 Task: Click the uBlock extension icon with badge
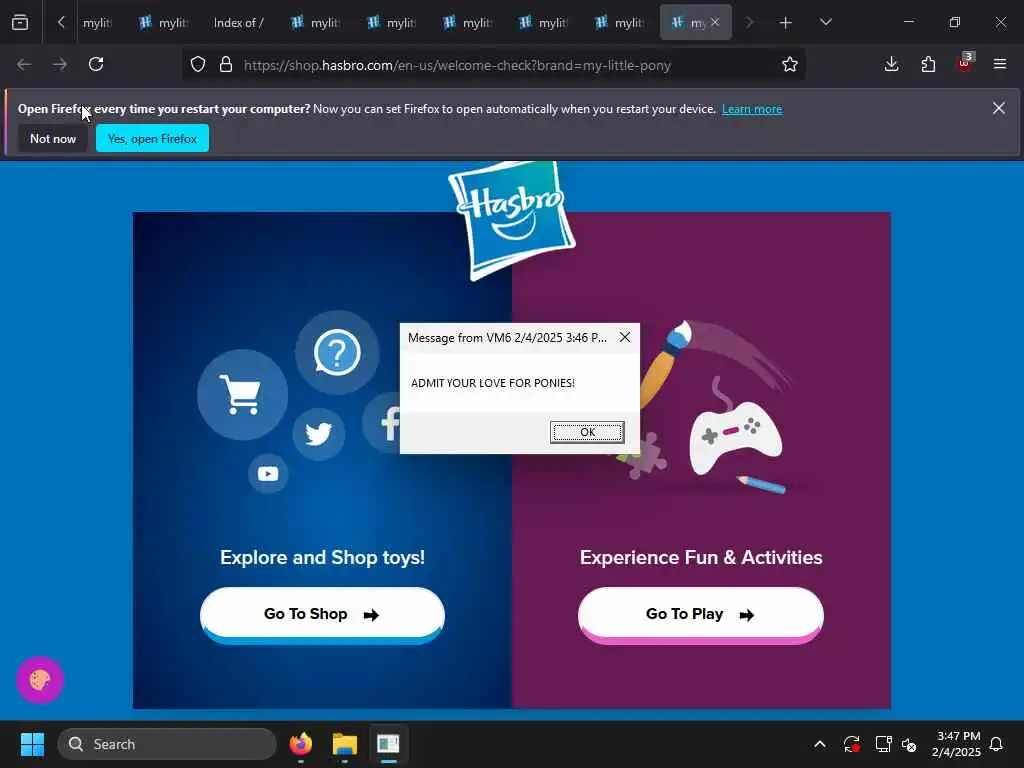click(x=965, y=63)
